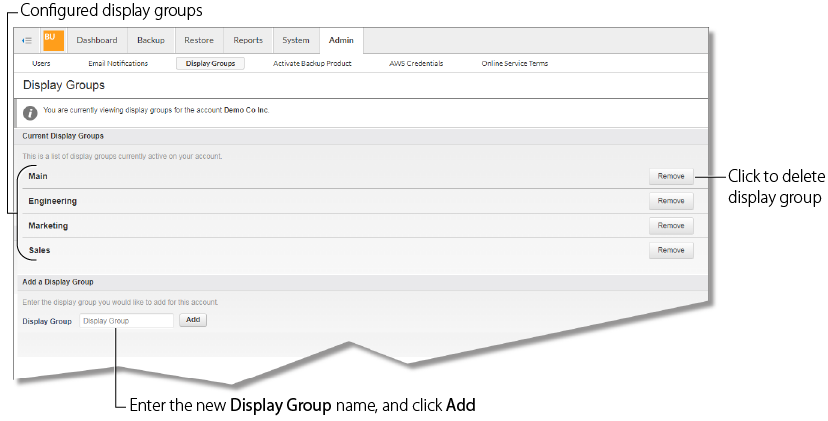The height and width of the screenshot is (421, 828).
Task: Go to the Restore tab
Action: (x=200, y=41)
